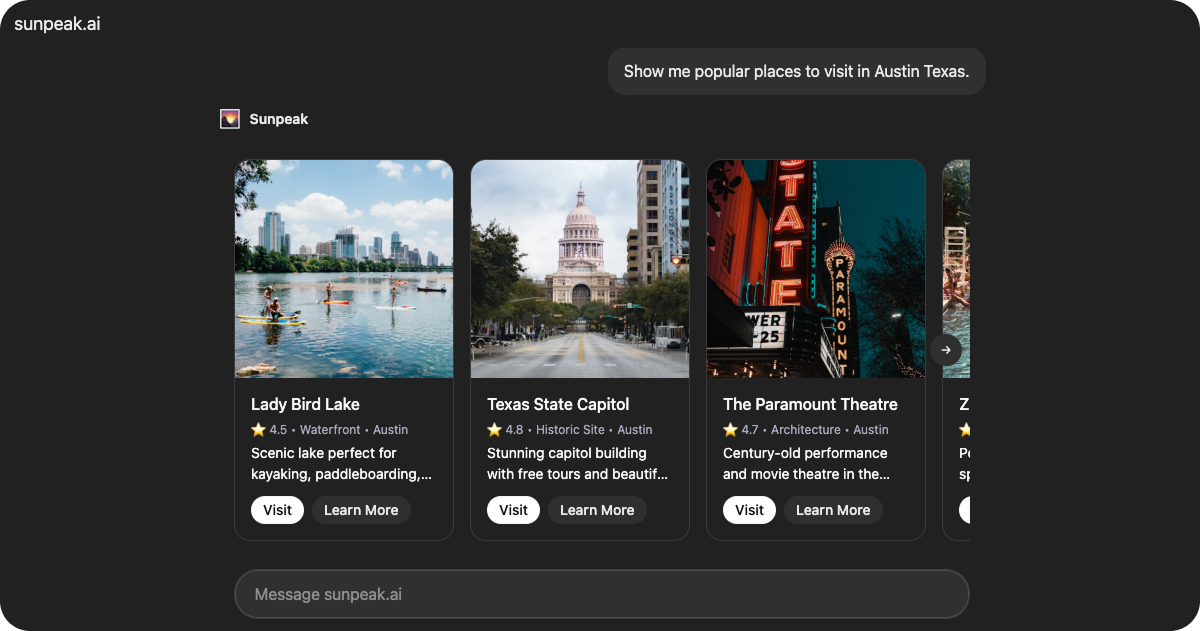1200x631 pixels.
Task: Click the star rating icon for Lady Bird Lake
Action: tap(259, 430)
